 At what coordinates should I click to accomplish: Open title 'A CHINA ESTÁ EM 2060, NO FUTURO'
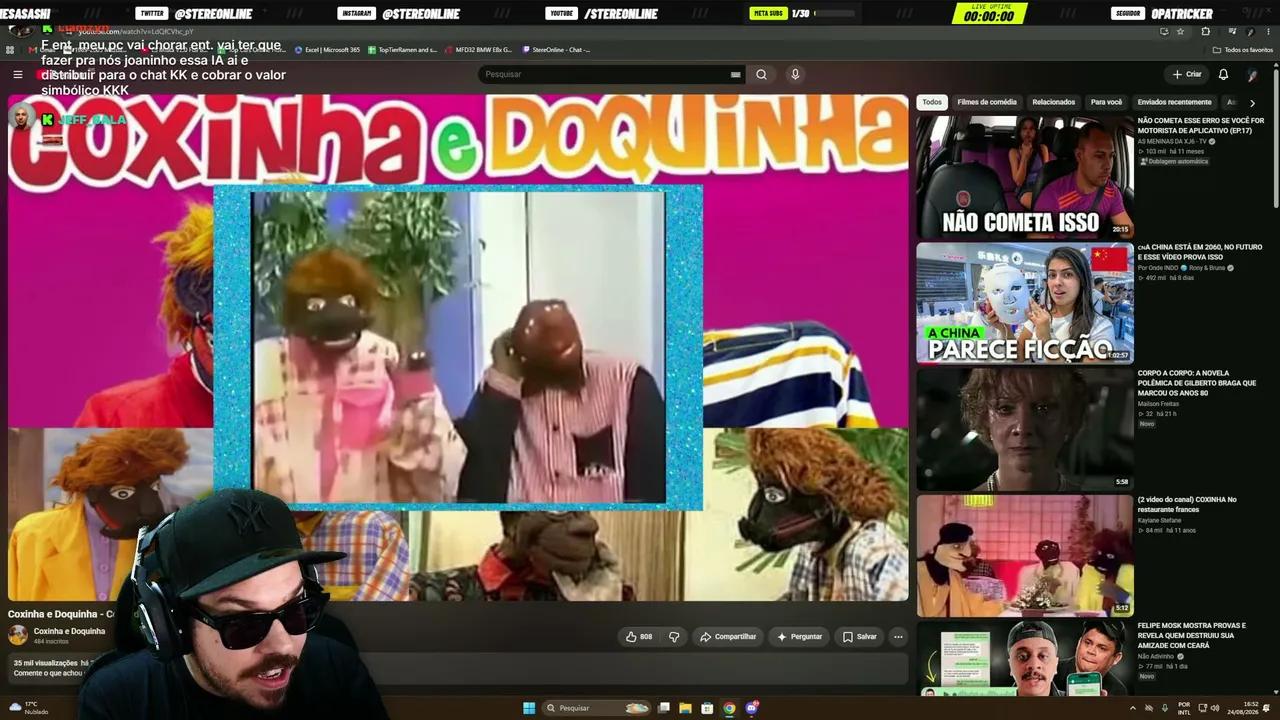tap(1199, 251)
